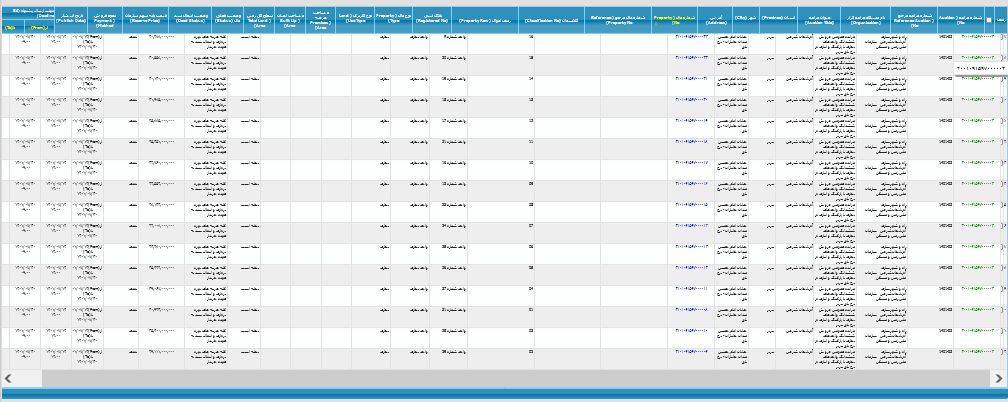Click the City column header
The width and height of the screenshot is (1008, 402).
click(746, 19)
